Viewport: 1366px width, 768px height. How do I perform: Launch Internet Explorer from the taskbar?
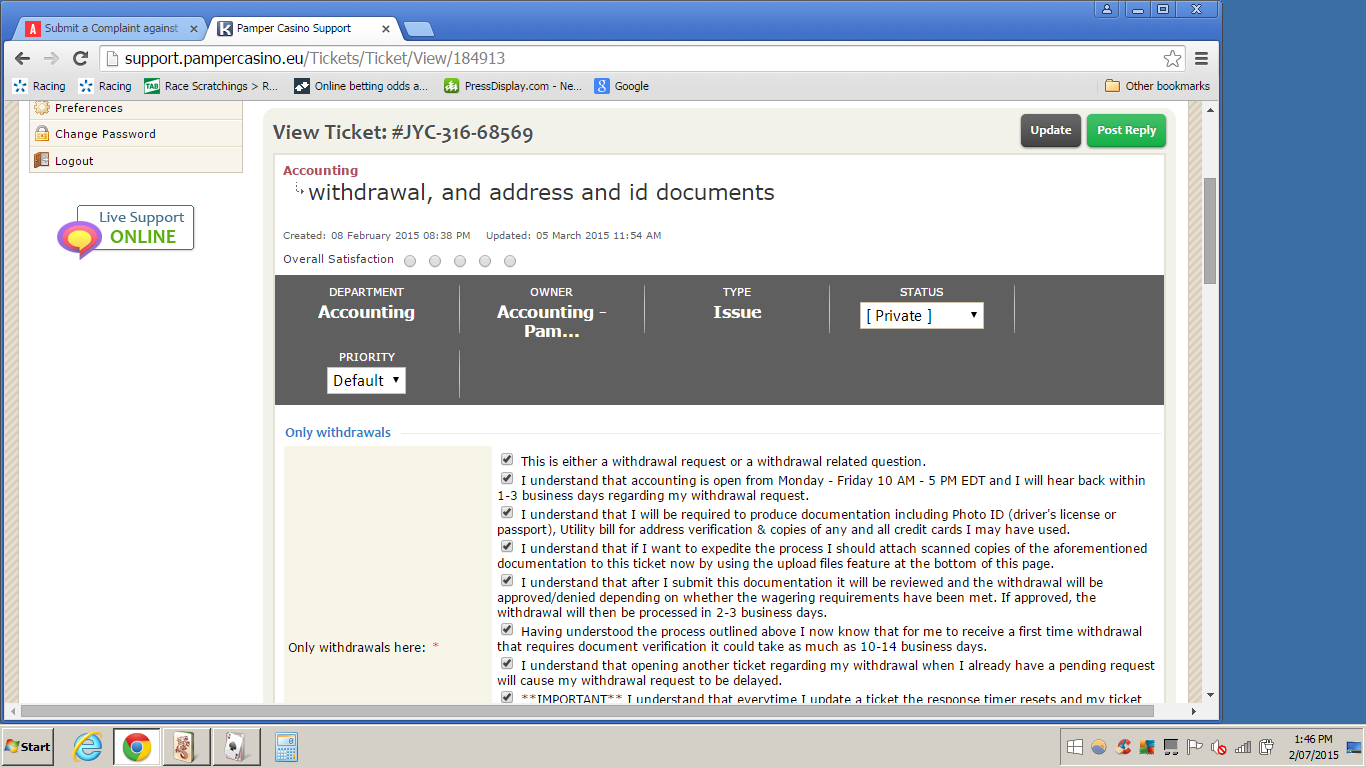[88, 747]
